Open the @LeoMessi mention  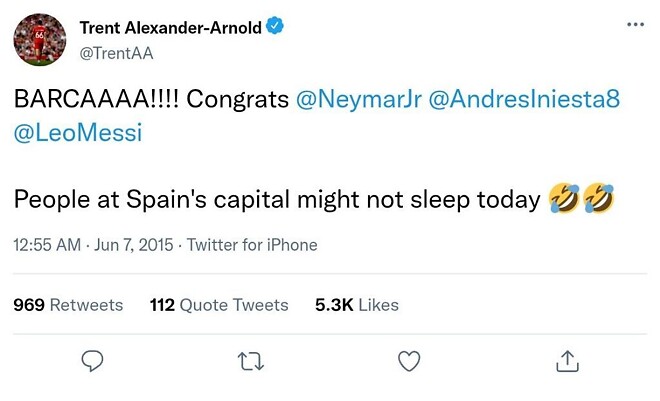click(78, 132)
